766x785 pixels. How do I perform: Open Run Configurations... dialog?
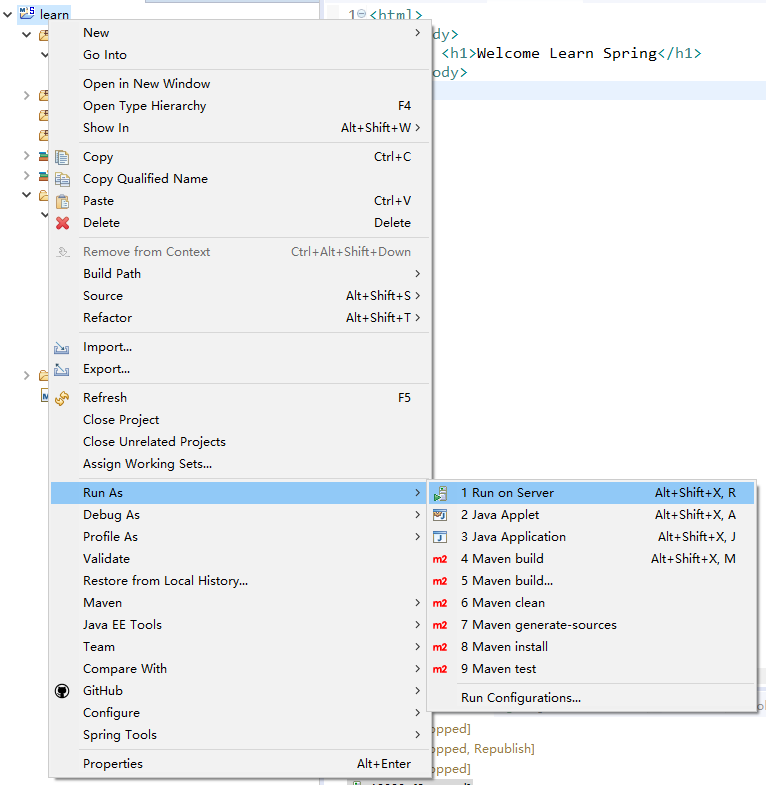520,698
